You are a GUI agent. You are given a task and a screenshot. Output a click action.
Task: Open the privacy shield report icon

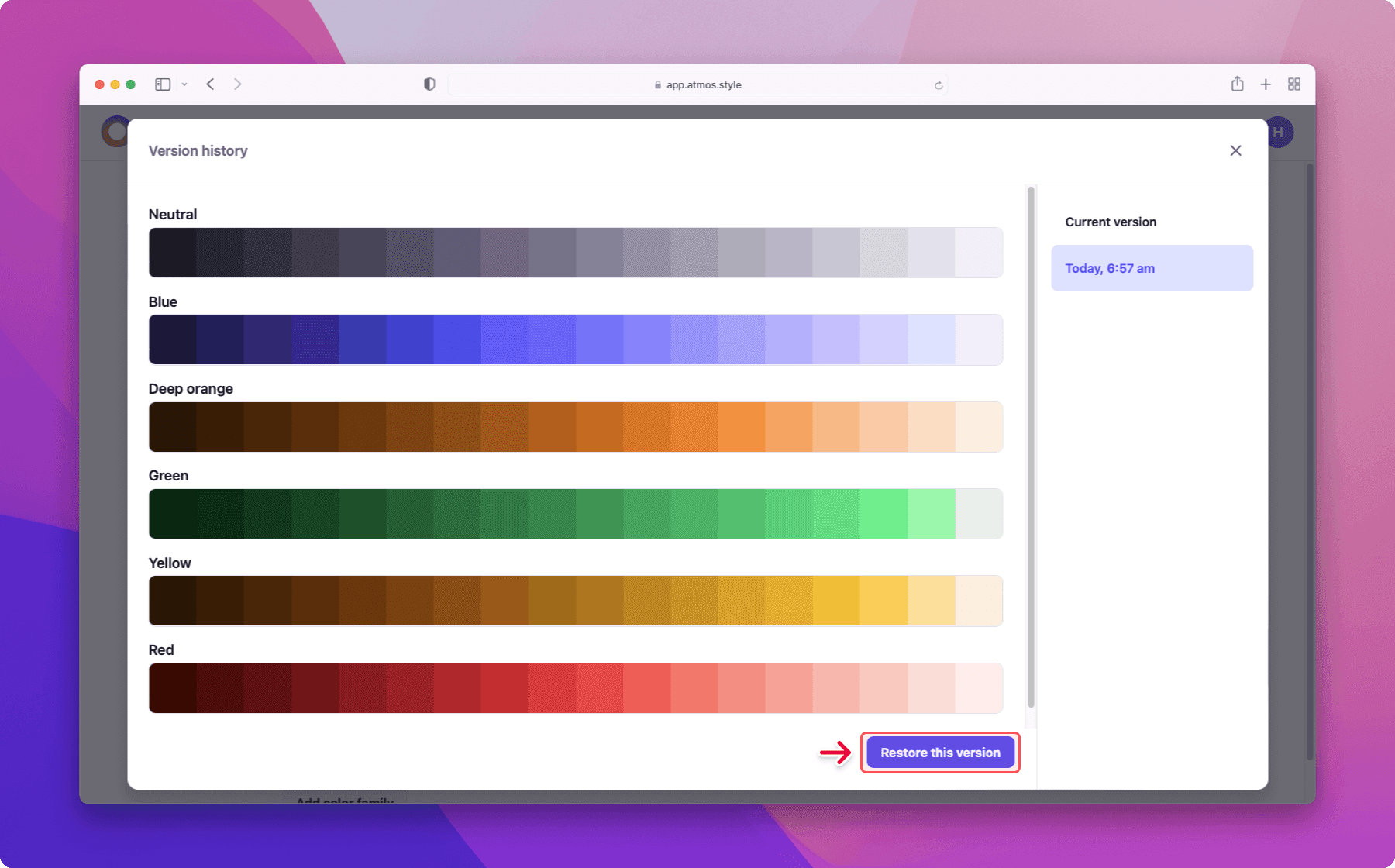click(x=429, y=84)
